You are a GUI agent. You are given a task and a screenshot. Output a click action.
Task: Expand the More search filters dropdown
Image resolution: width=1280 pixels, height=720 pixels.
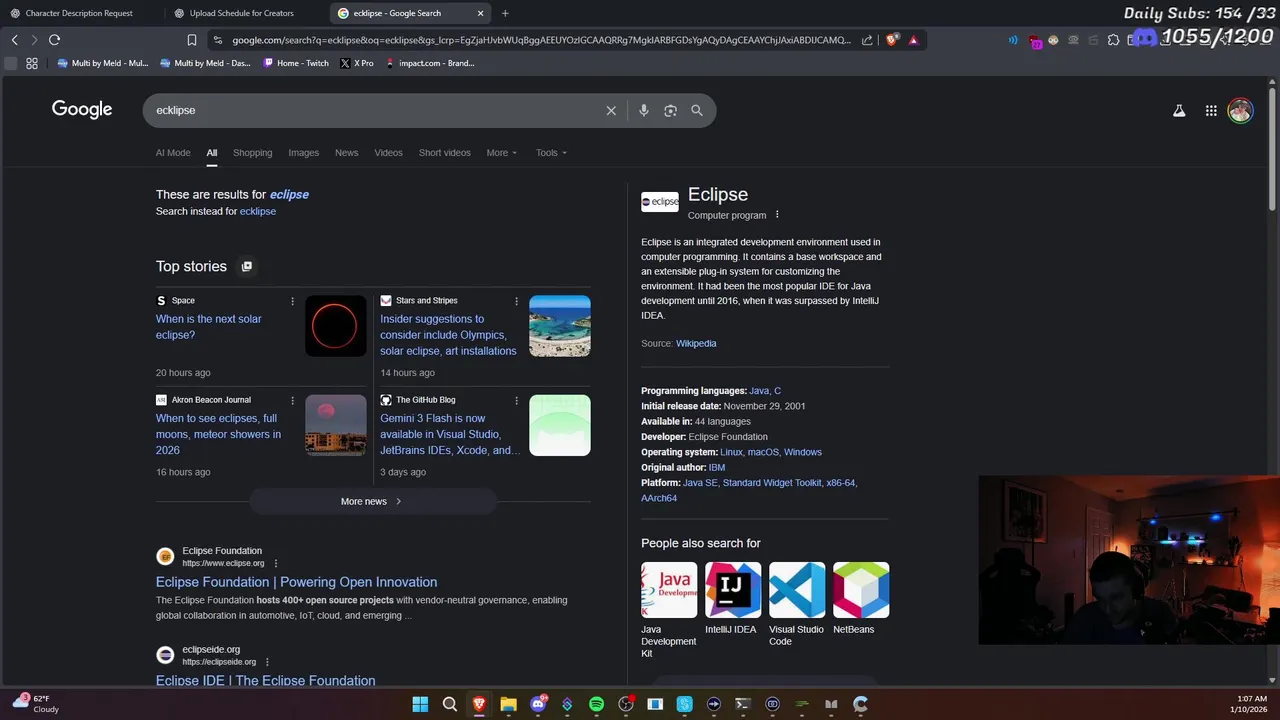(x=502, y=153)
